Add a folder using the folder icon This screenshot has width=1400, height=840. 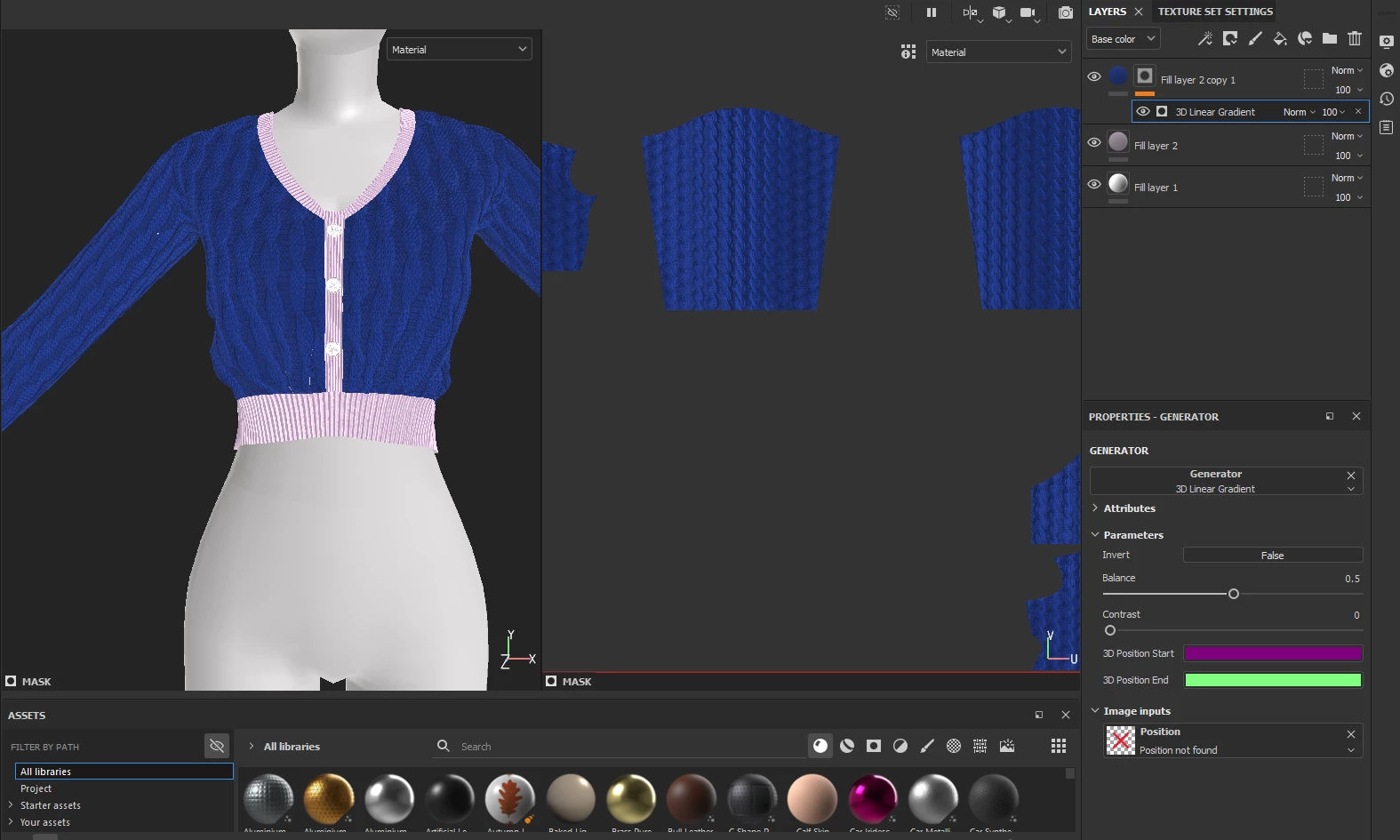[1330, 38]
